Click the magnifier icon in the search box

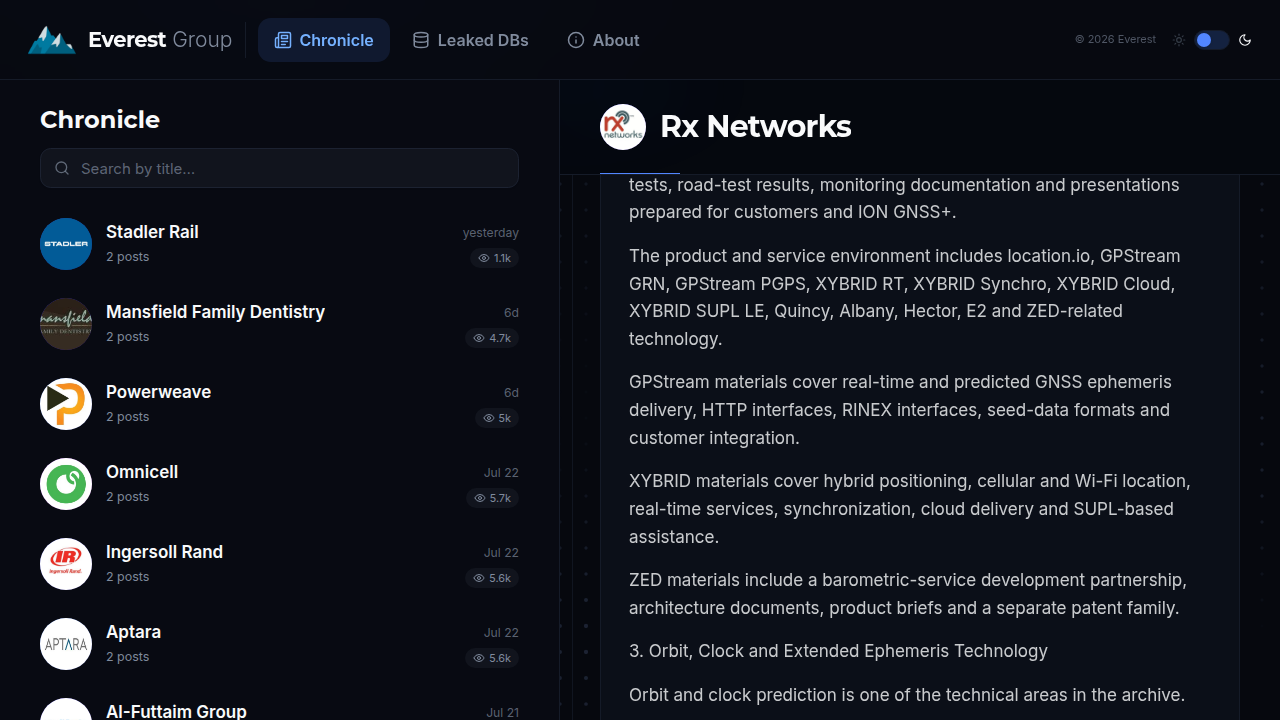[62, 168]
